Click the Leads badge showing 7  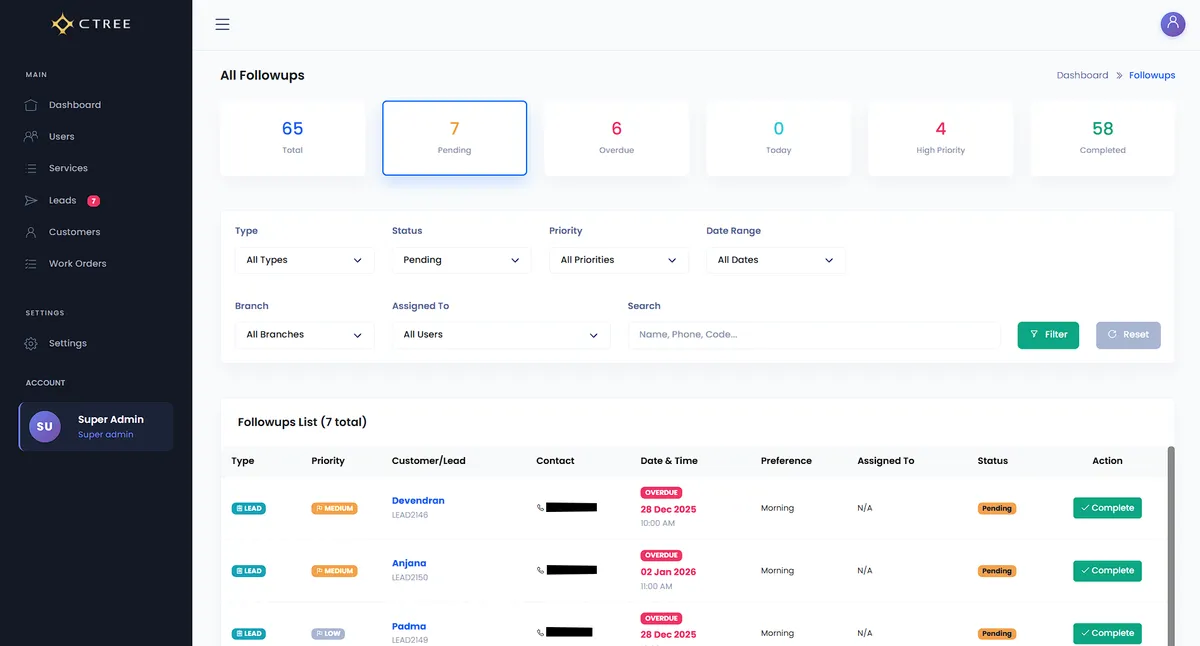point(93,201)
